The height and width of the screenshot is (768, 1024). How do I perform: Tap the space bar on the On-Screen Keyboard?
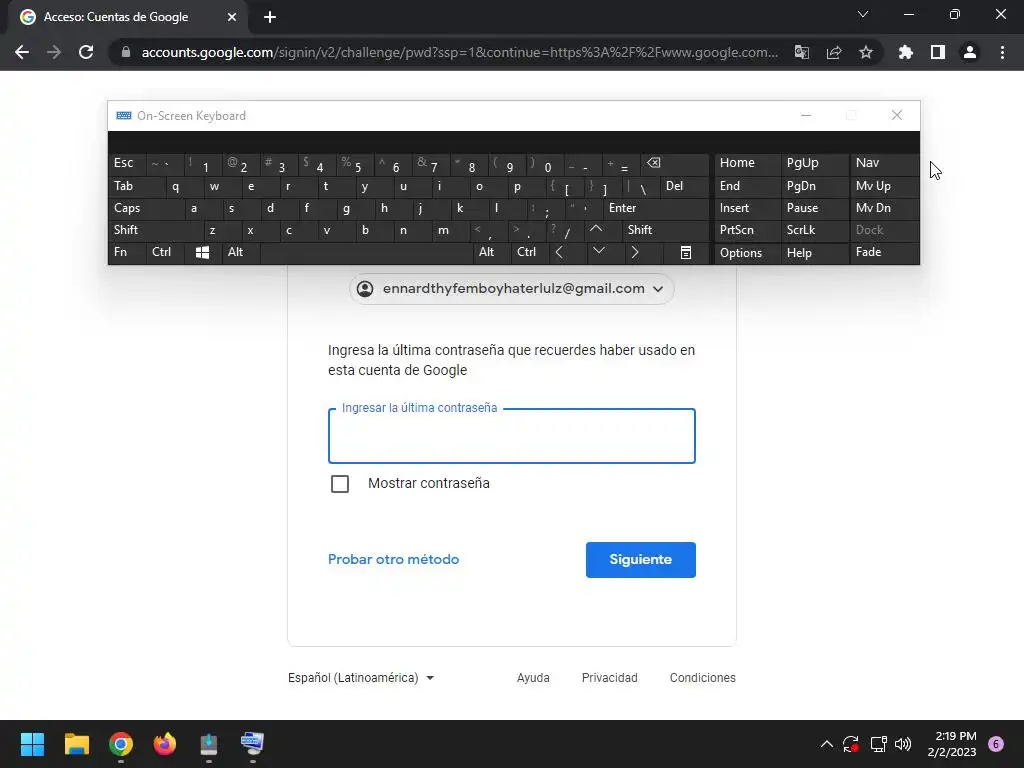(366, 253)
